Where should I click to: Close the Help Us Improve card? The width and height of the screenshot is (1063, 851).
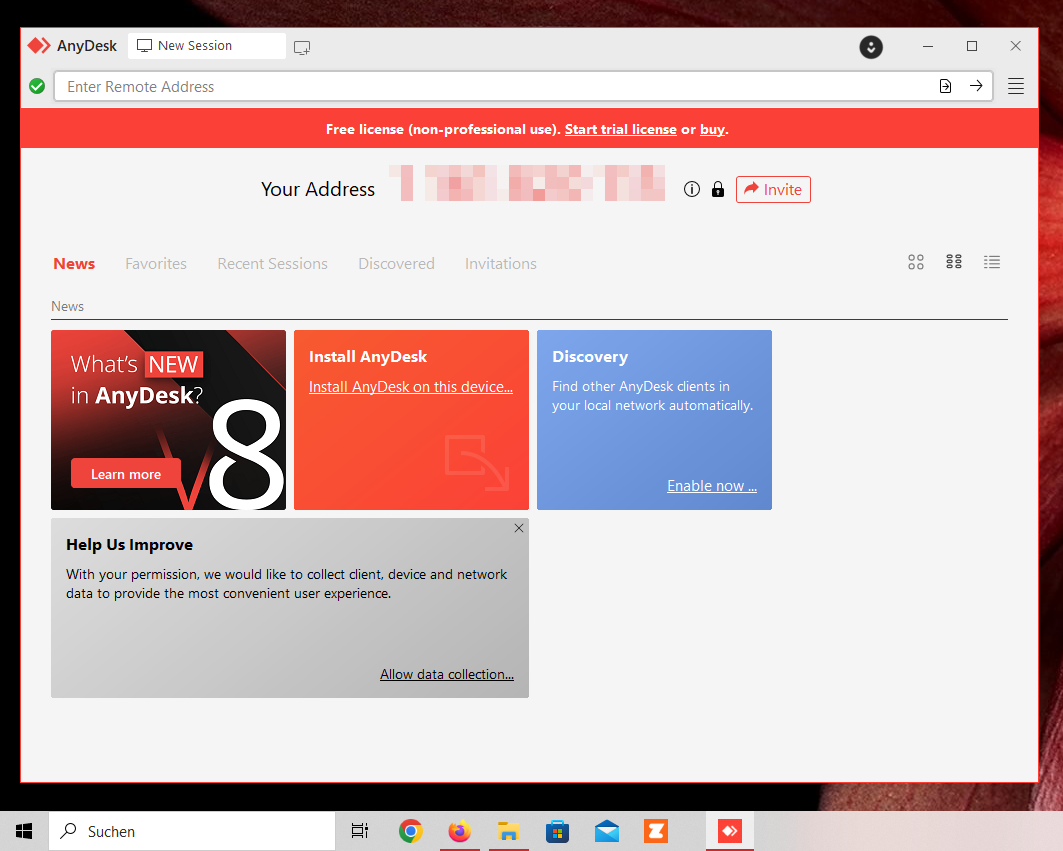click(519, 528)
